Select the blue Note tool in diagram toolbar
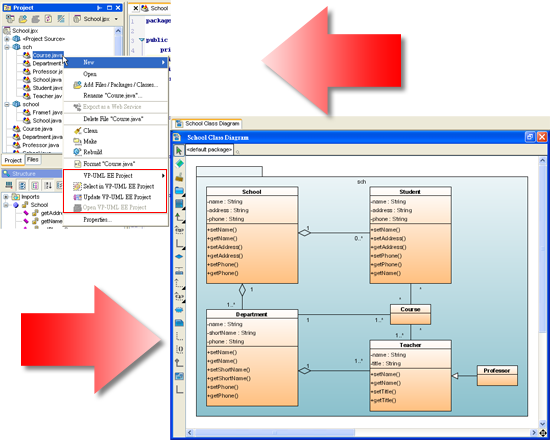 tap(179, 323)
